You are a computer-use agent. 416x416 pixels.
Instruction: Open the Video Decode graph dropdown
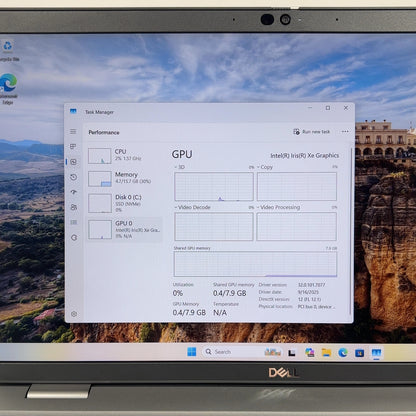tap(192, 207)
